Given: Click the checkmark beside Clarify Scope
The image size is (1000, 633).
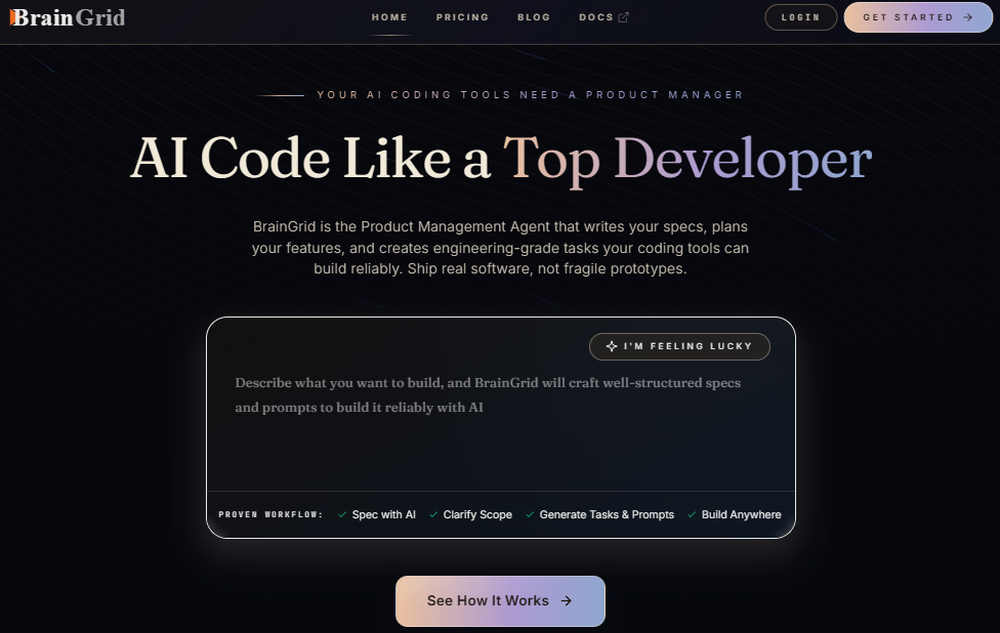Looking at the screenshot, I should click(x=434, y=514).
